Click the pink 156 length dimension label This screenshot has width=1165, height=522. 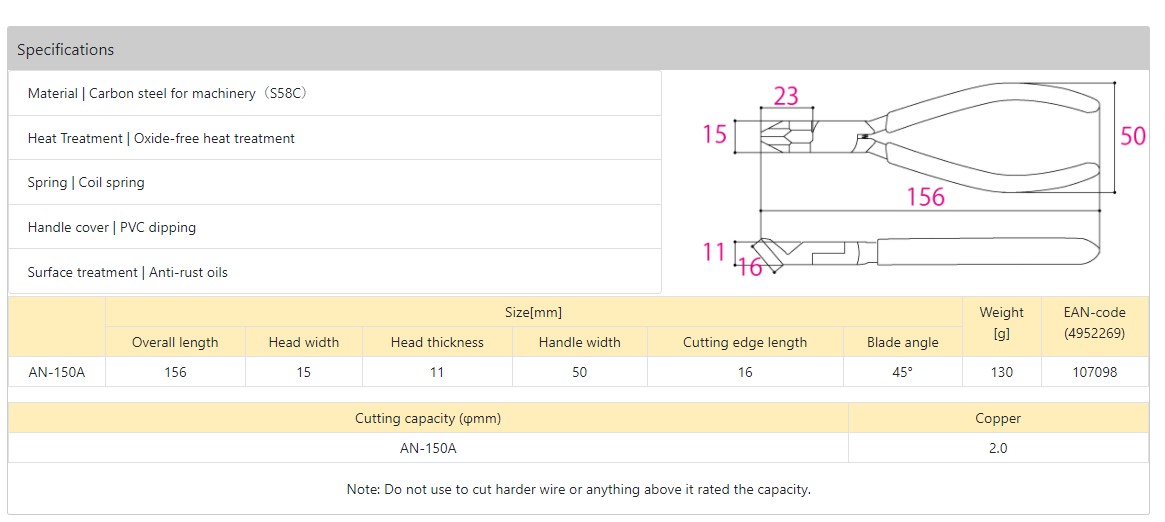tap(925, 197)
